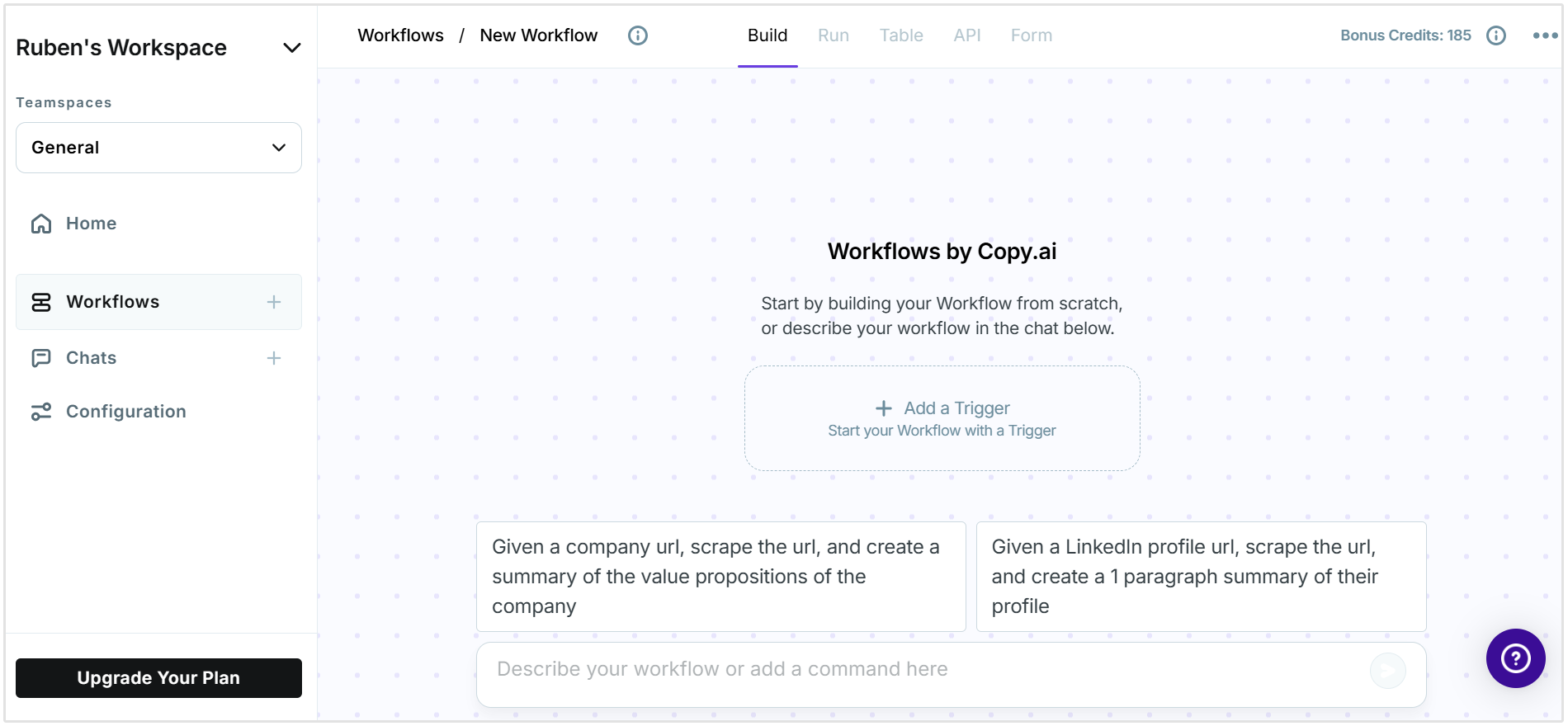Click the info icon beside New Workflow

coord(637,35)
